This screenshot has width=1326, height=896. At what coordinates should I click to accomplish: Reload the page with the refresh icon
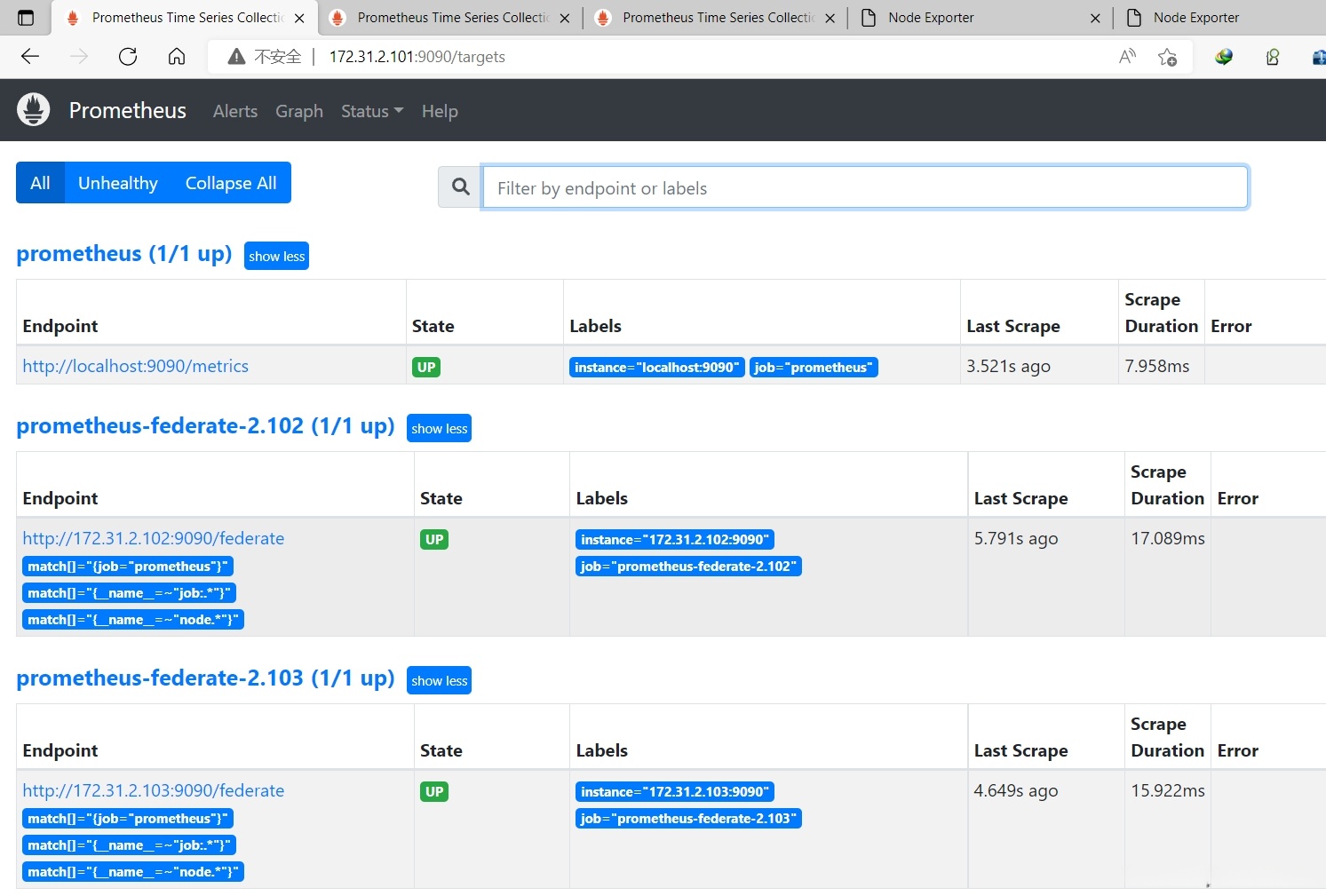128,57
